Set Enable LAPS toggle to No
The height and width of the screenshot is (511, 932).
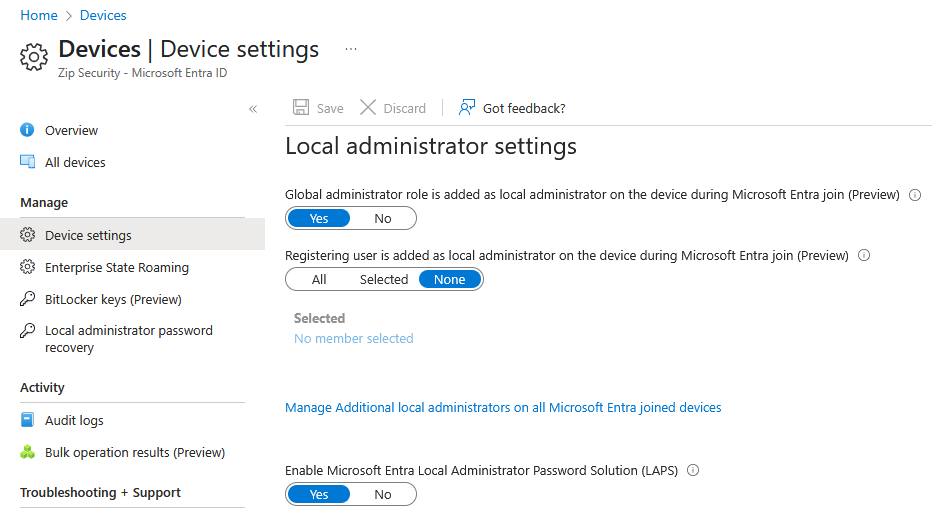tap(383, 494)
